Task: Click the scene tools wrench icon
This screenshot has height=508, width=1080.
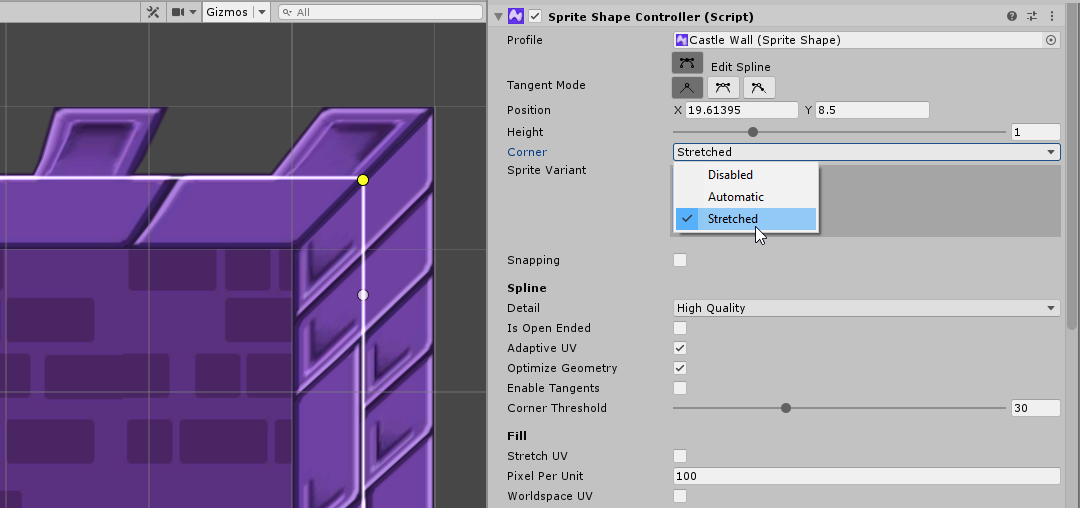Action: point(153,12)
